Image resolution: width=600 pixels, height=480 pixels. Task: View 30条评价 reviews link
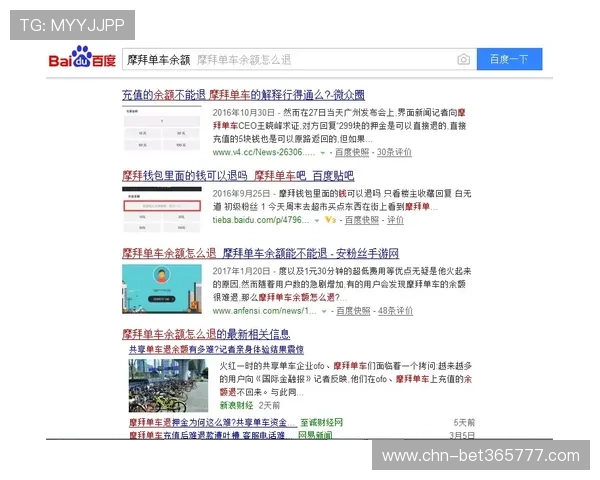394,152
